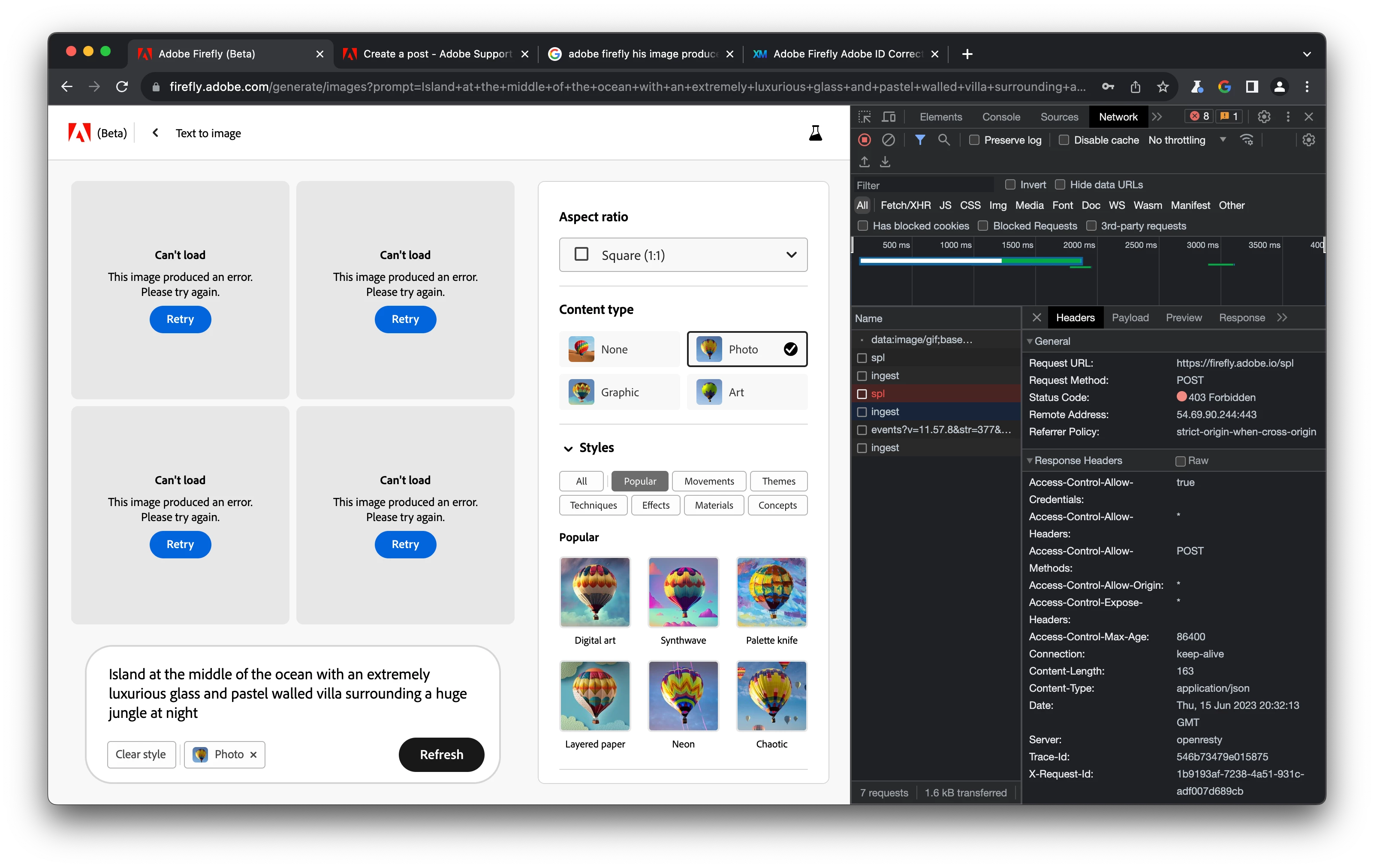The image size is (1374, 868).
Task: Toggle device toolbar icon in DevTools
Action: click(889, 116)
